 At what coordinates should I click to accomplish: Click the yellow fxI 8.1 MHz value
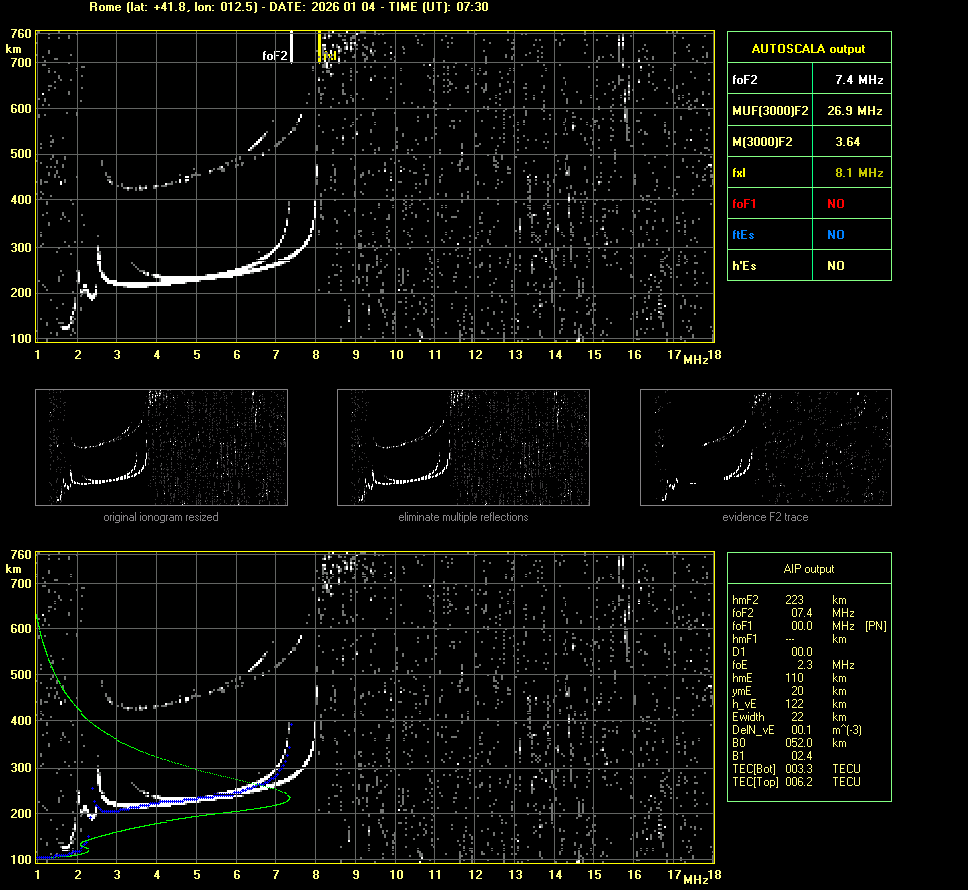click(x=859, y=172)
